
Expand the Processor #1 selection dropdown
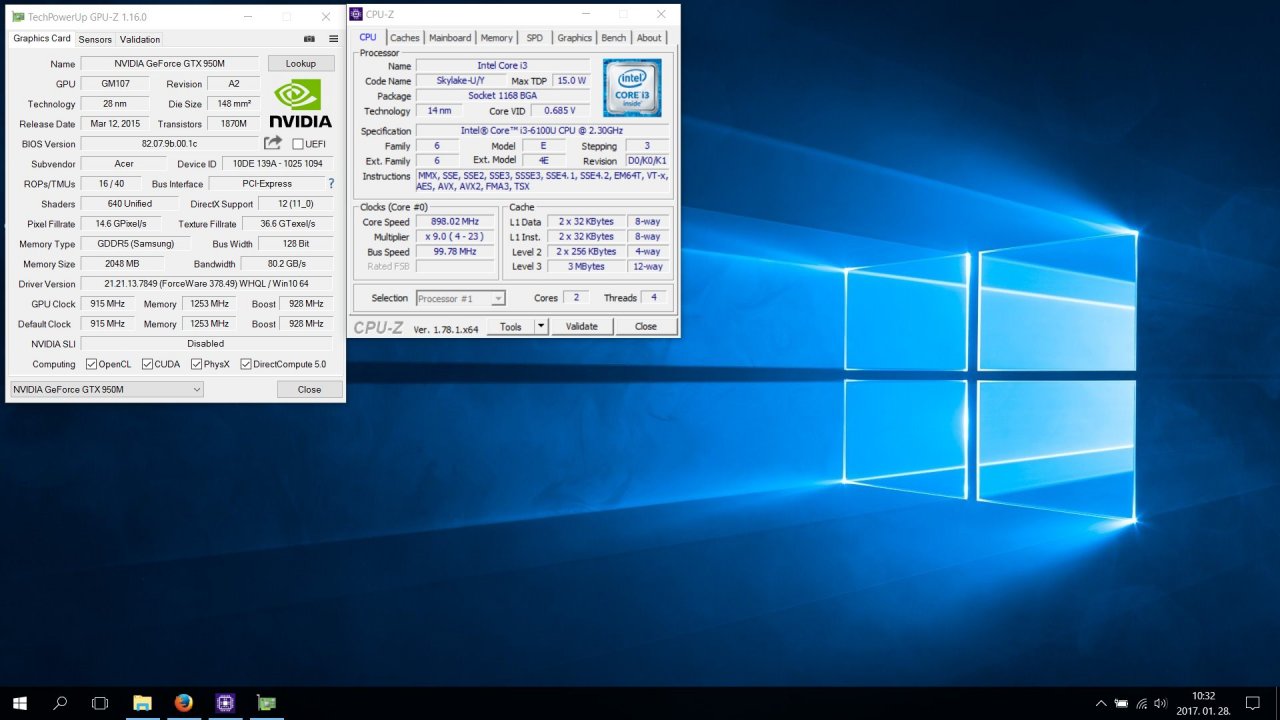(498, 298)
